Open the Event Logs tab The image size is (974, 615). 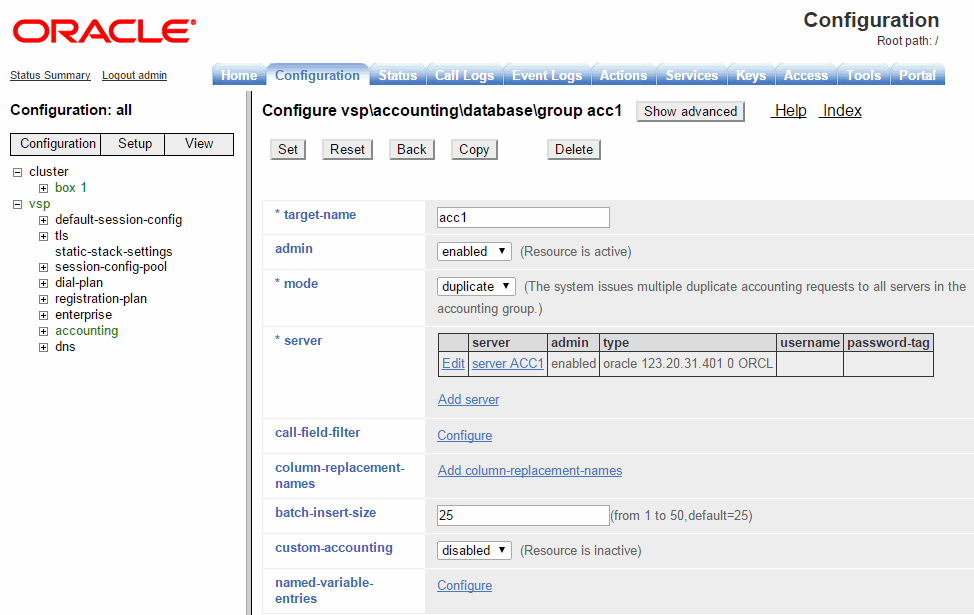pyautogui.click(x=547, y=75)
